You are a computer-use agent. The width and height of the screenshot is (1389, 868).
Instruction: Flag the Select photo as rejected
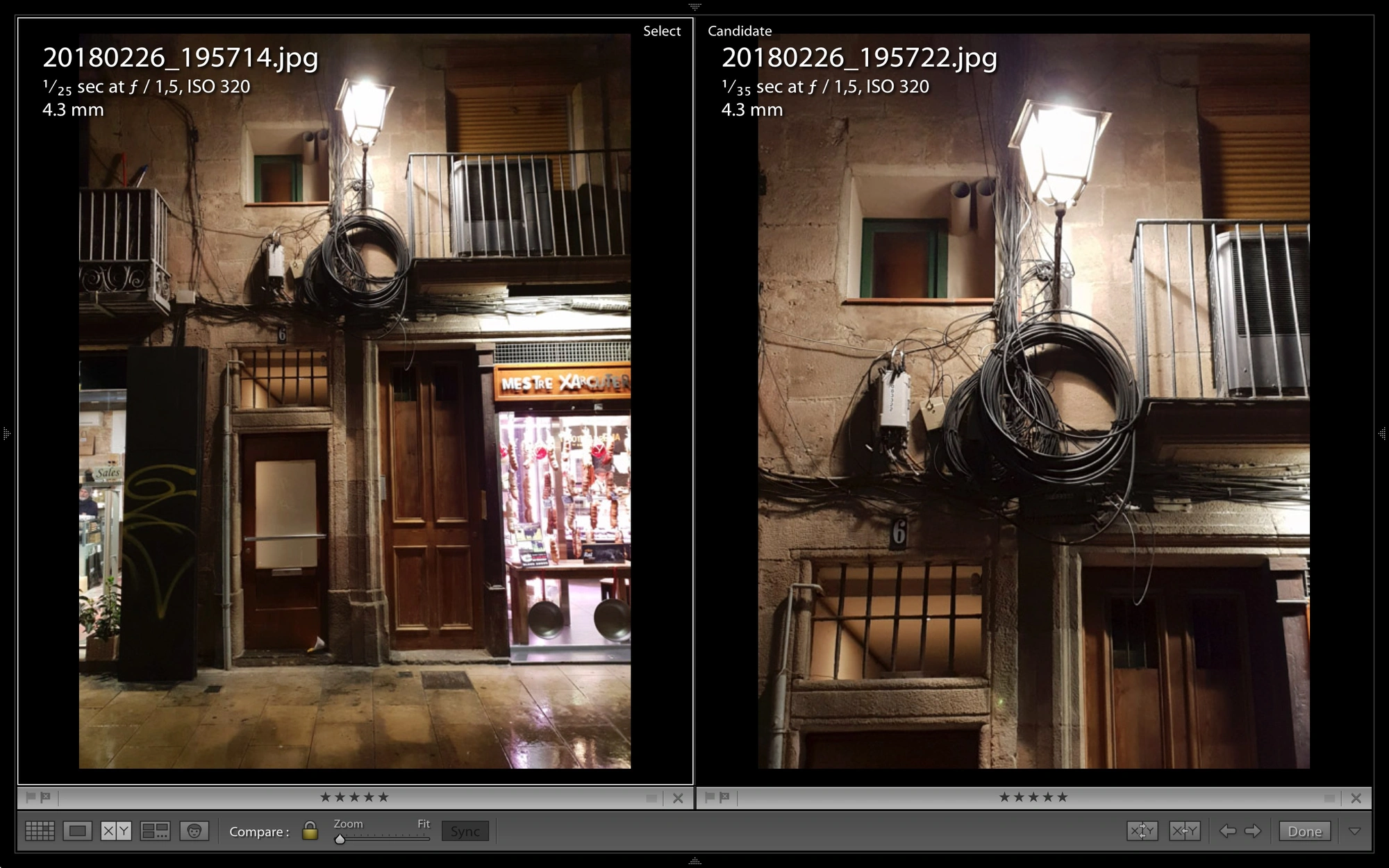[x=45, y=797]
